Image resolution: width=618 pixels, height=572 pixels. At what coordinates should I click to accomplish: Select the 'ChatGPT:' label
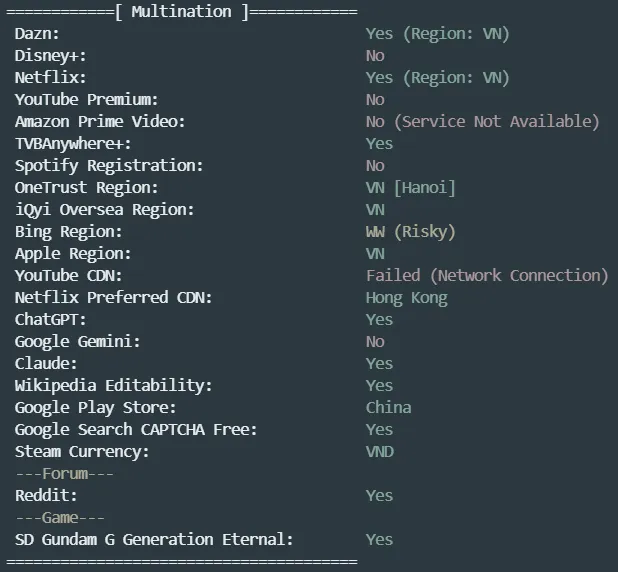(x=50, y=320)
